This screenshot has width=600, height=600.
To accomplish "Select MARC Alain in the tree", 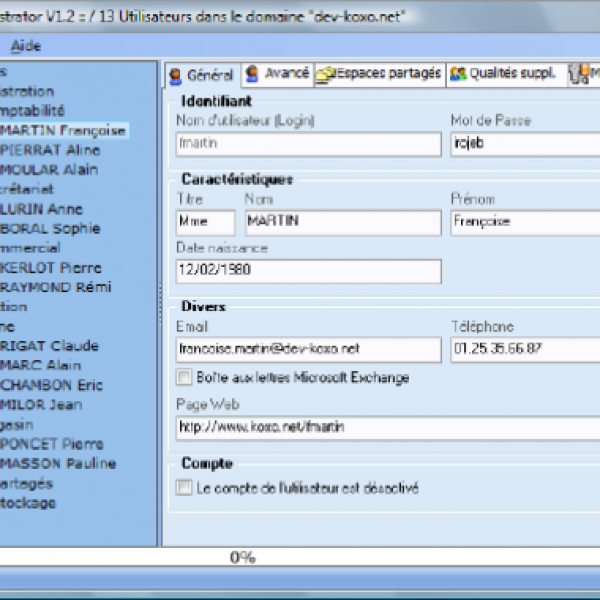I will [40, 365].
